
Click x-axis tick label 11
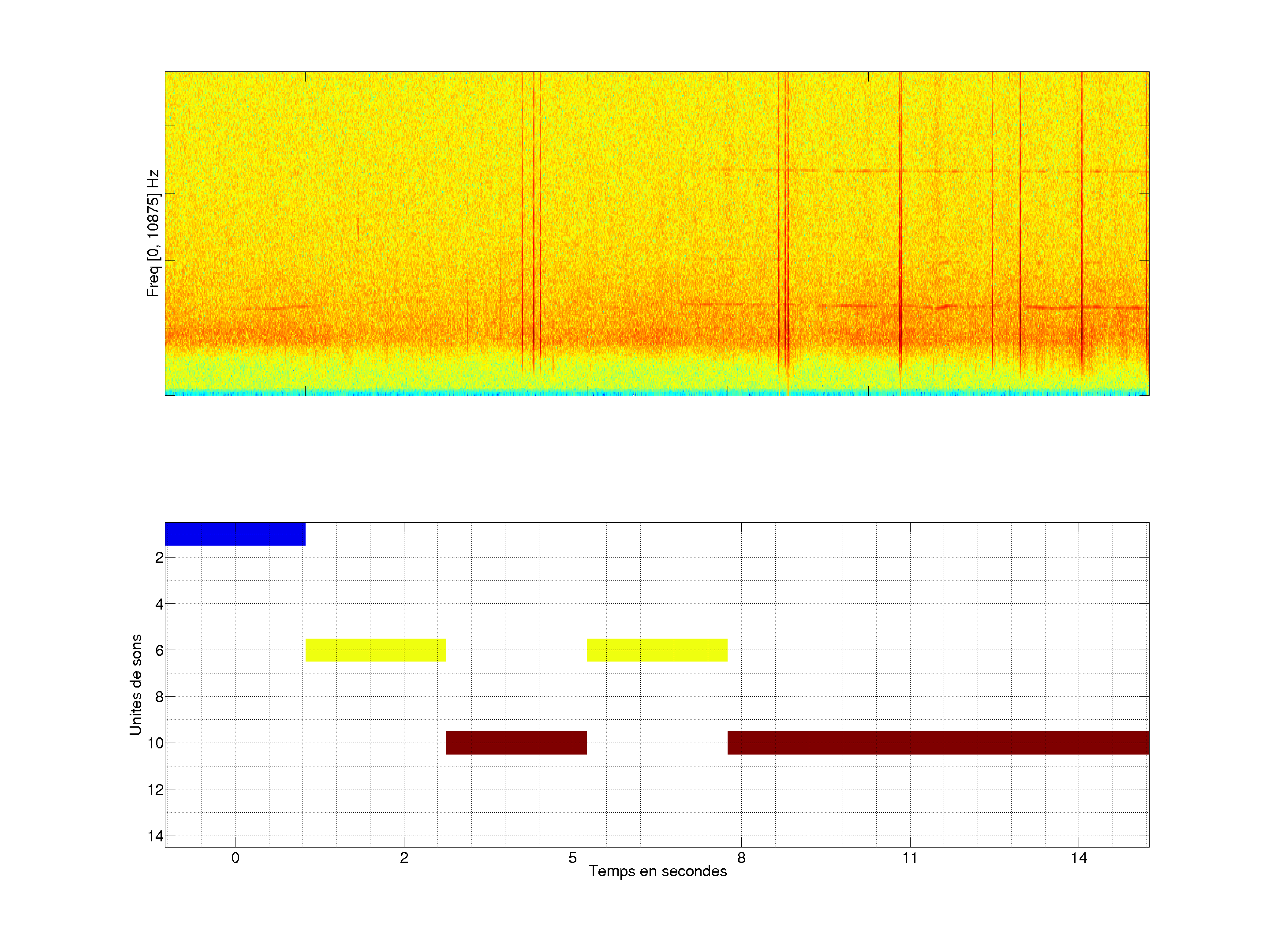click(x=909, y=858)
